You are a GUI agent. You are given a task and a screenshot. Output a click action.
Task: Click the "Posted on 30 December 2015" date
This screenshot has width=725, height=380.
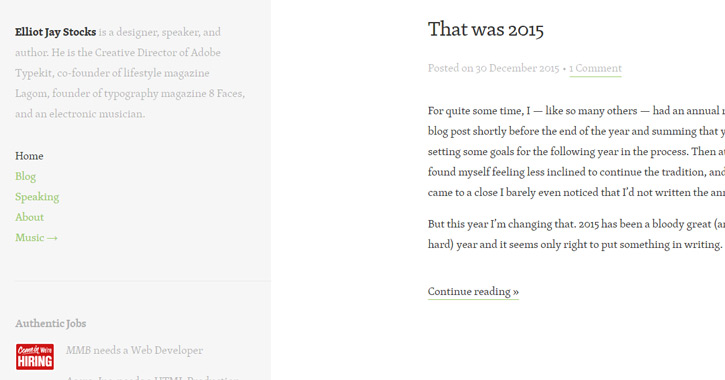[493, 68]
